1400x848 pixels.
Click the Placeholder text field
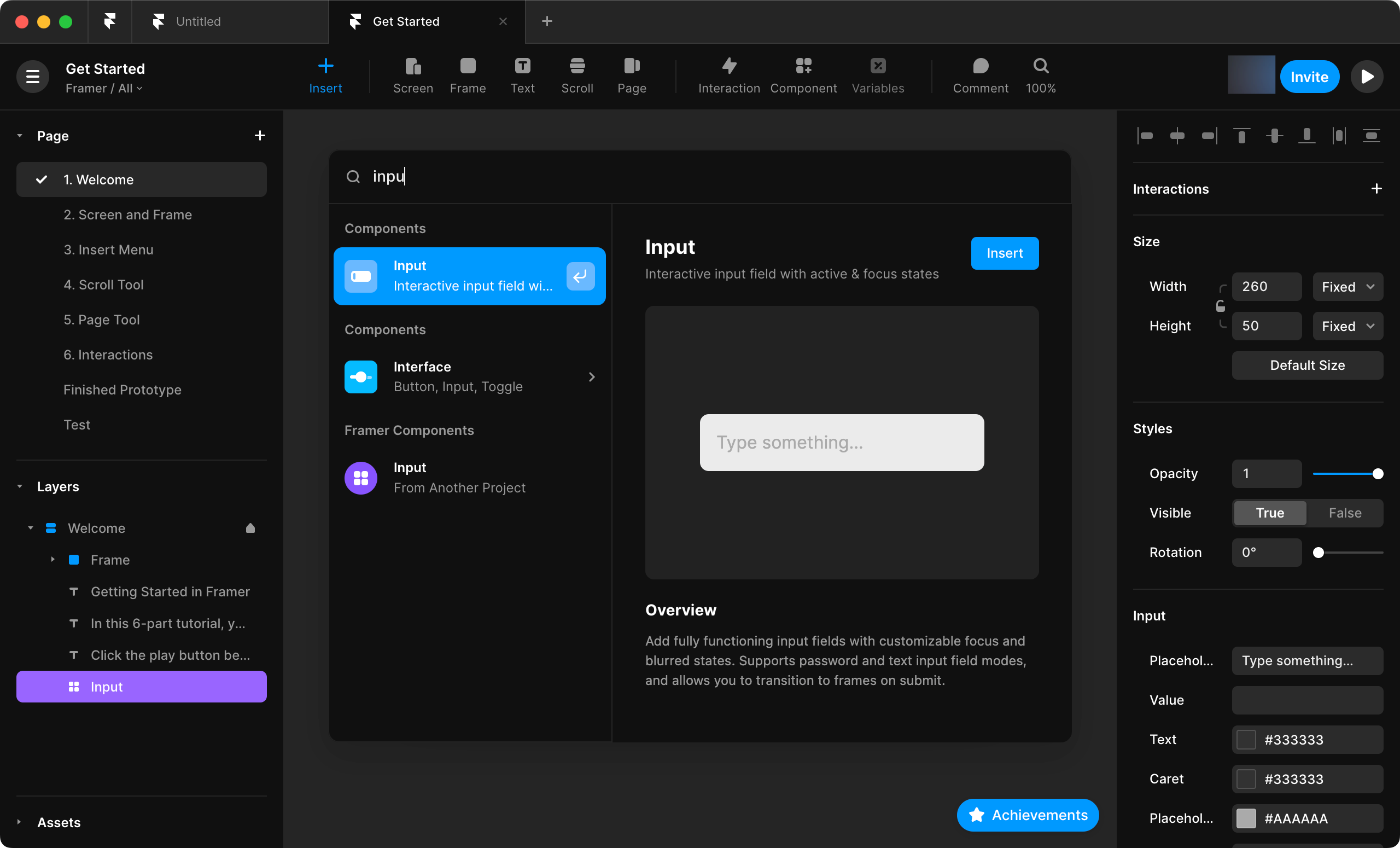click(x=1307, y=660)
